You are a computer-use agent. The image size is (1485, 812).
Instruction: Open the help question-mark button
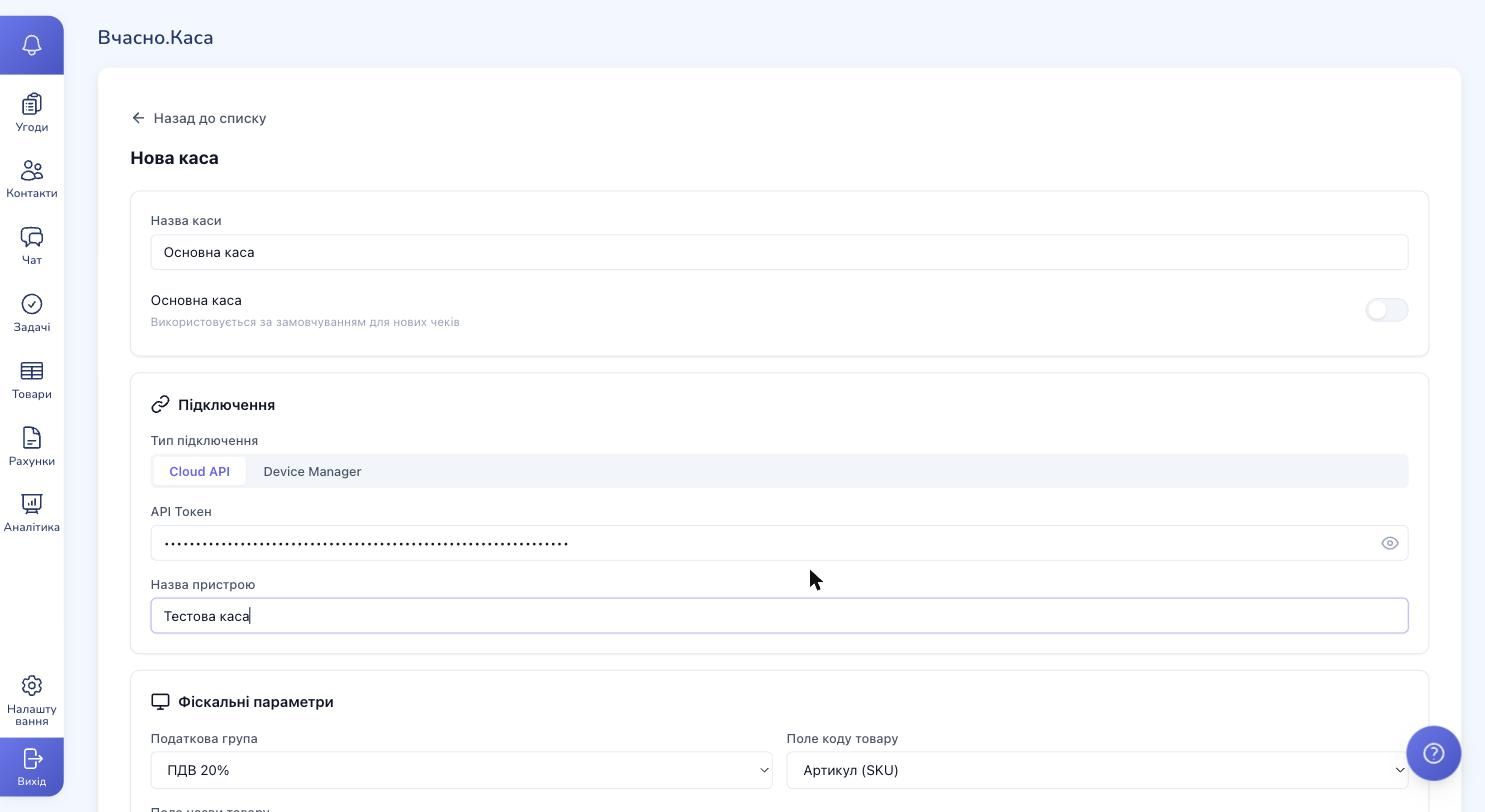[x=1433, y=753]
